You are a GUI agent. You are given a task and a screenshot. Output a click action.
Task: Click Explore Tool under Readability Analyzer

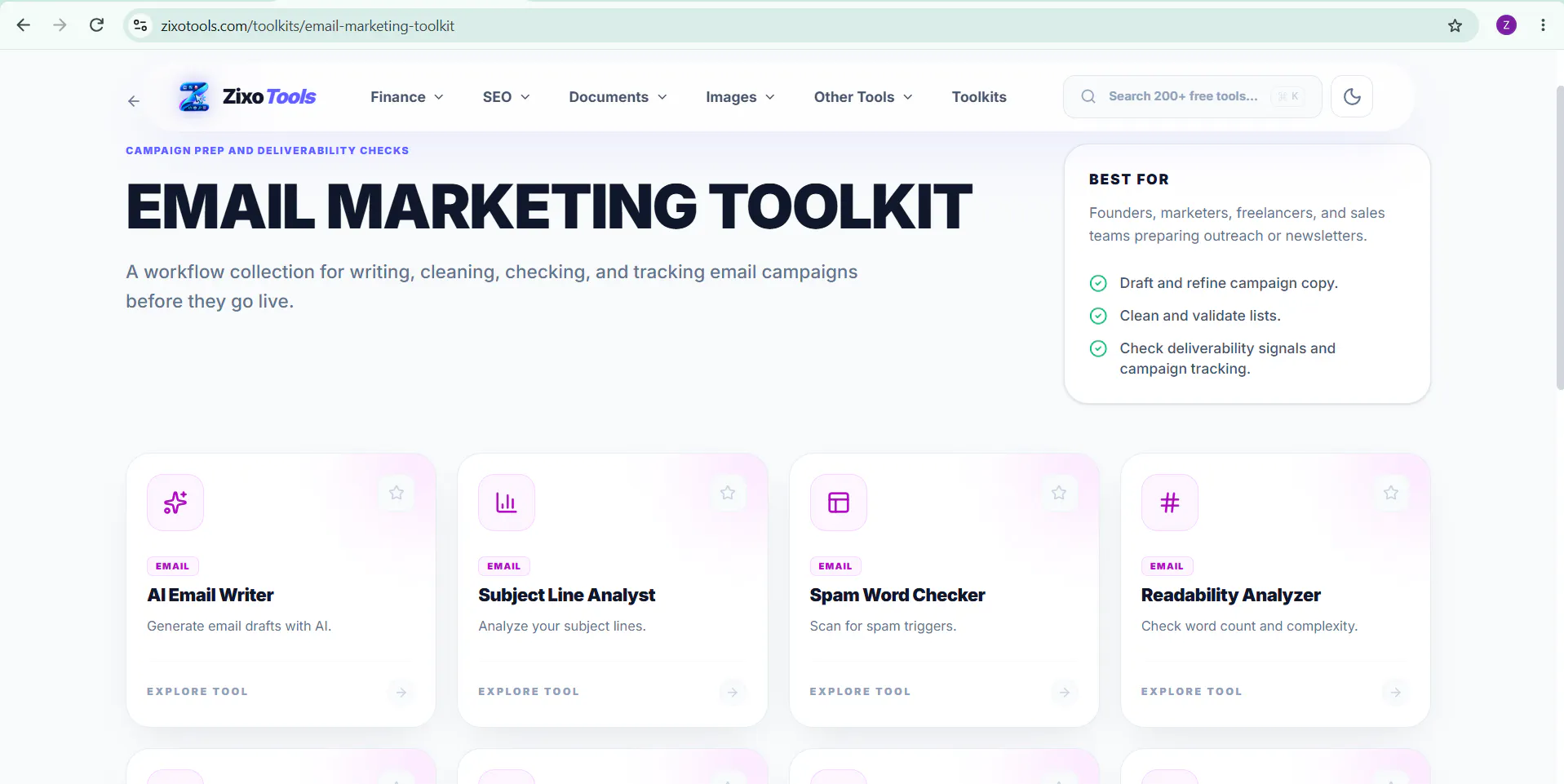(1191, 692)
